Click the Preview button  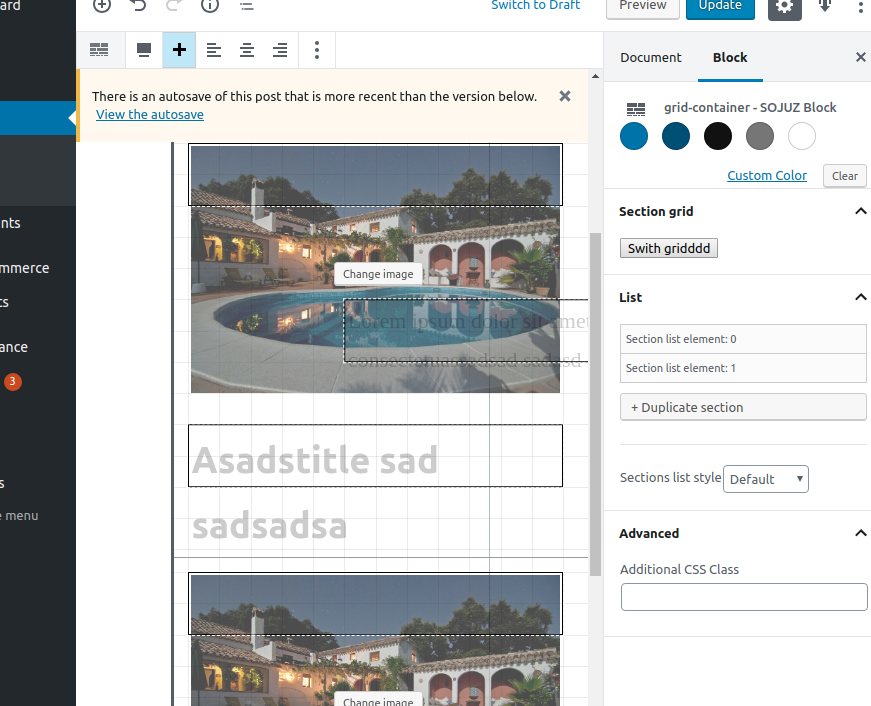coord(643,7)
